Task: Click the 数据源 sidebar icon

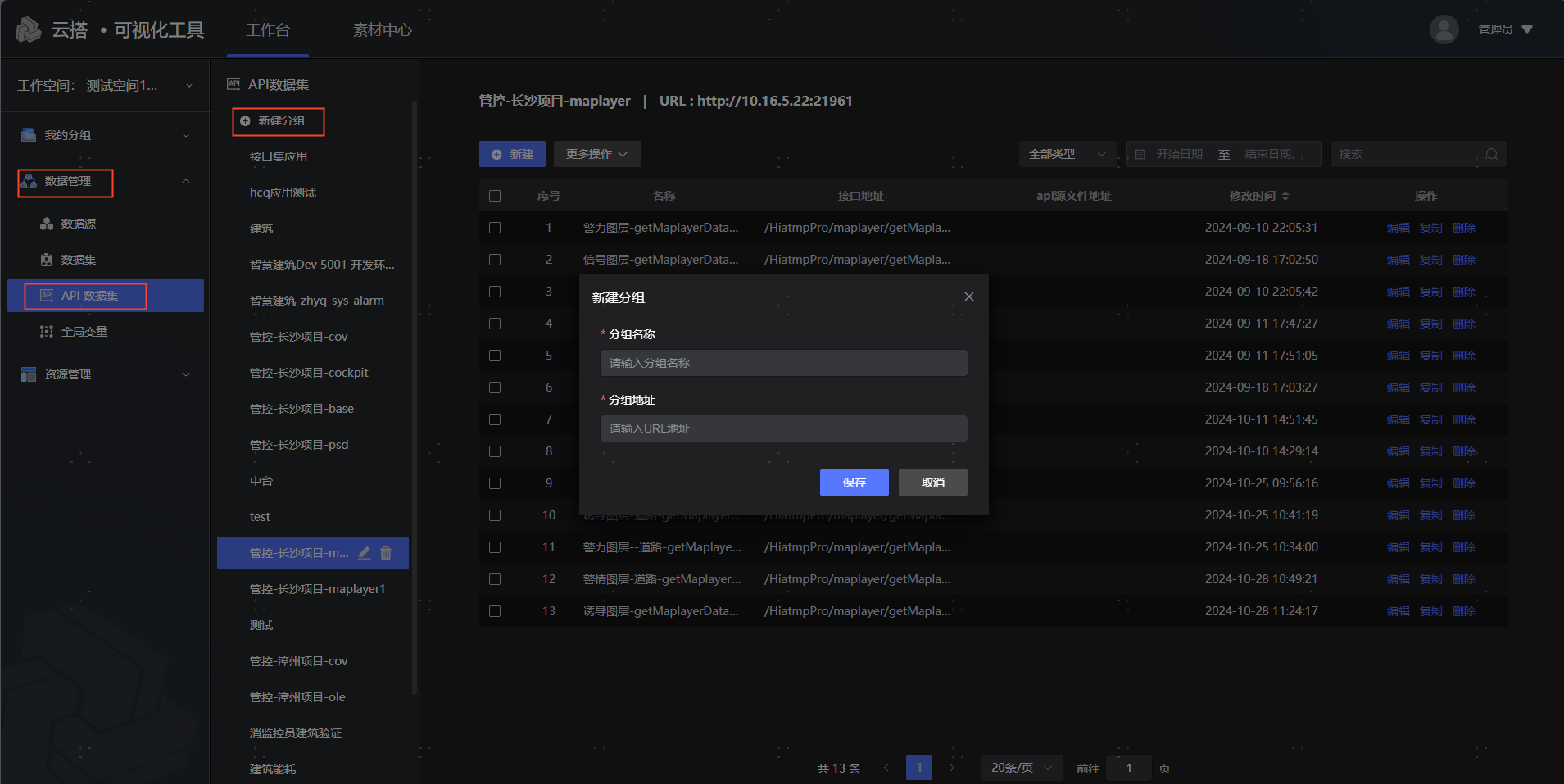Action: click(47, 224)
